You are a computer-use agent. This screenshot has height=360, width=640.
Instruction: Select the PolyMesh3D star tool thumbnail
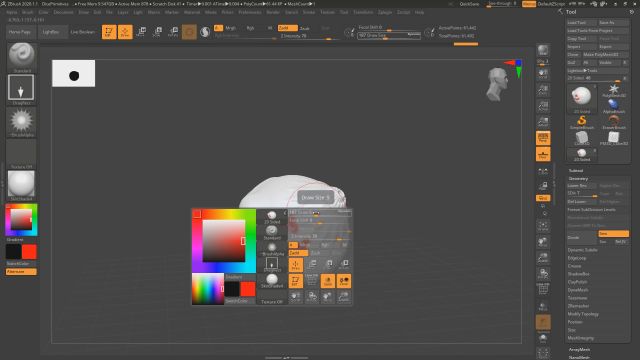tap(614, 91)
